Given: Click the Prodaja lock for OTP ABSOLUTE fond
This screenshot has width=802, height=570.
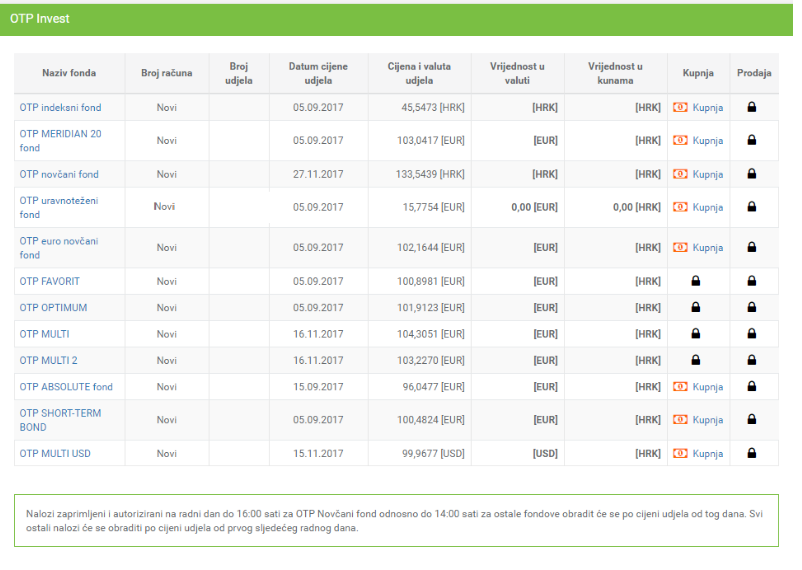Looking at the screenshot, I should (x=752, y=386).
